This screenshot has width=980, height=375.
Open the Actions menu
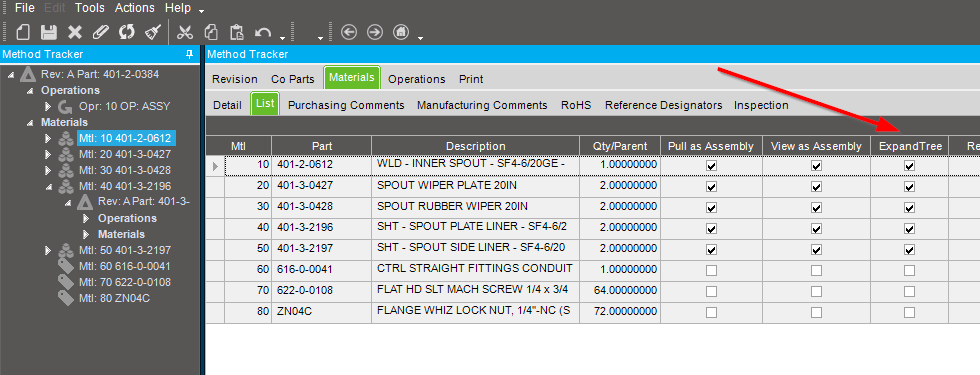tap(134, 8)
